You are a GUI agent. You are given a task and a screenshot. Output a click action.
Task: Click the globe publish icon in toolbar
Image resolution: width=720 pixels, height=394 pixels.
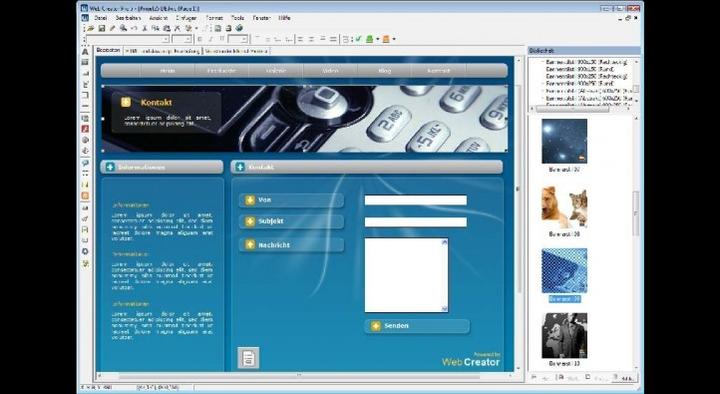[239, 28]
